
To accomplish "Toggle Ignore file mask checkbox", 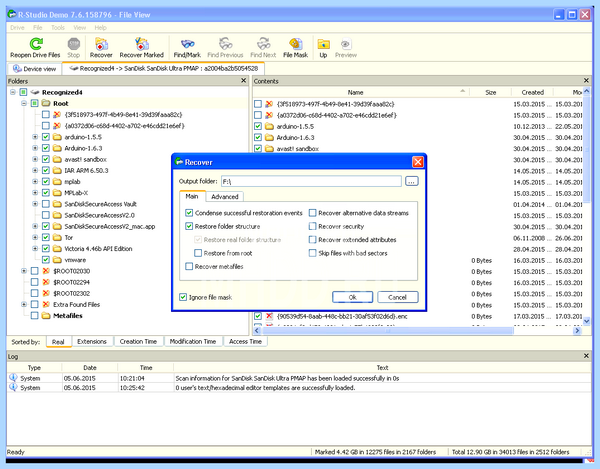I will (x=183, y=297).
